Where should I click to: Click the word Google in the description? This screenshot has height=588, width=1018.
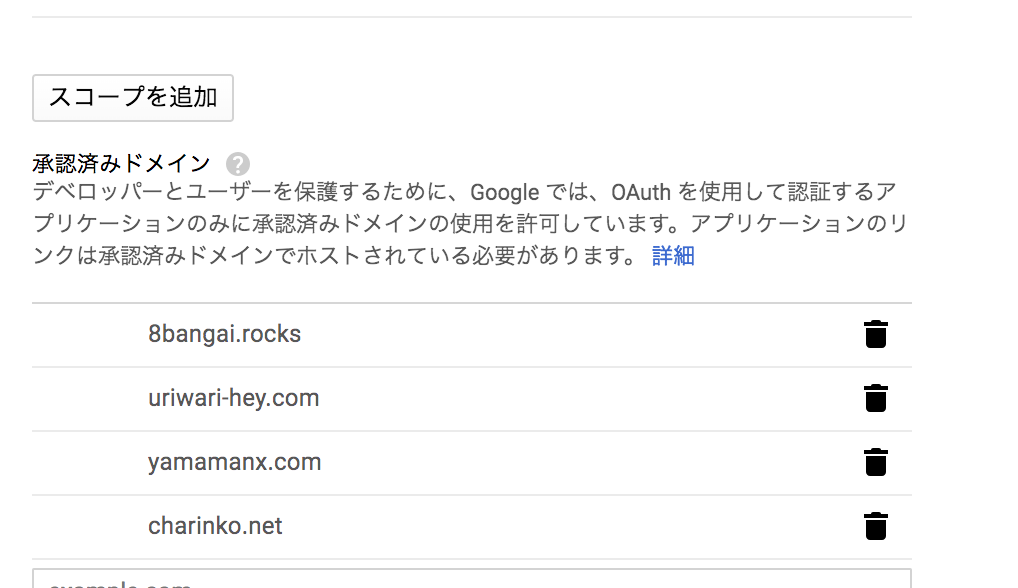pos(504,193)
